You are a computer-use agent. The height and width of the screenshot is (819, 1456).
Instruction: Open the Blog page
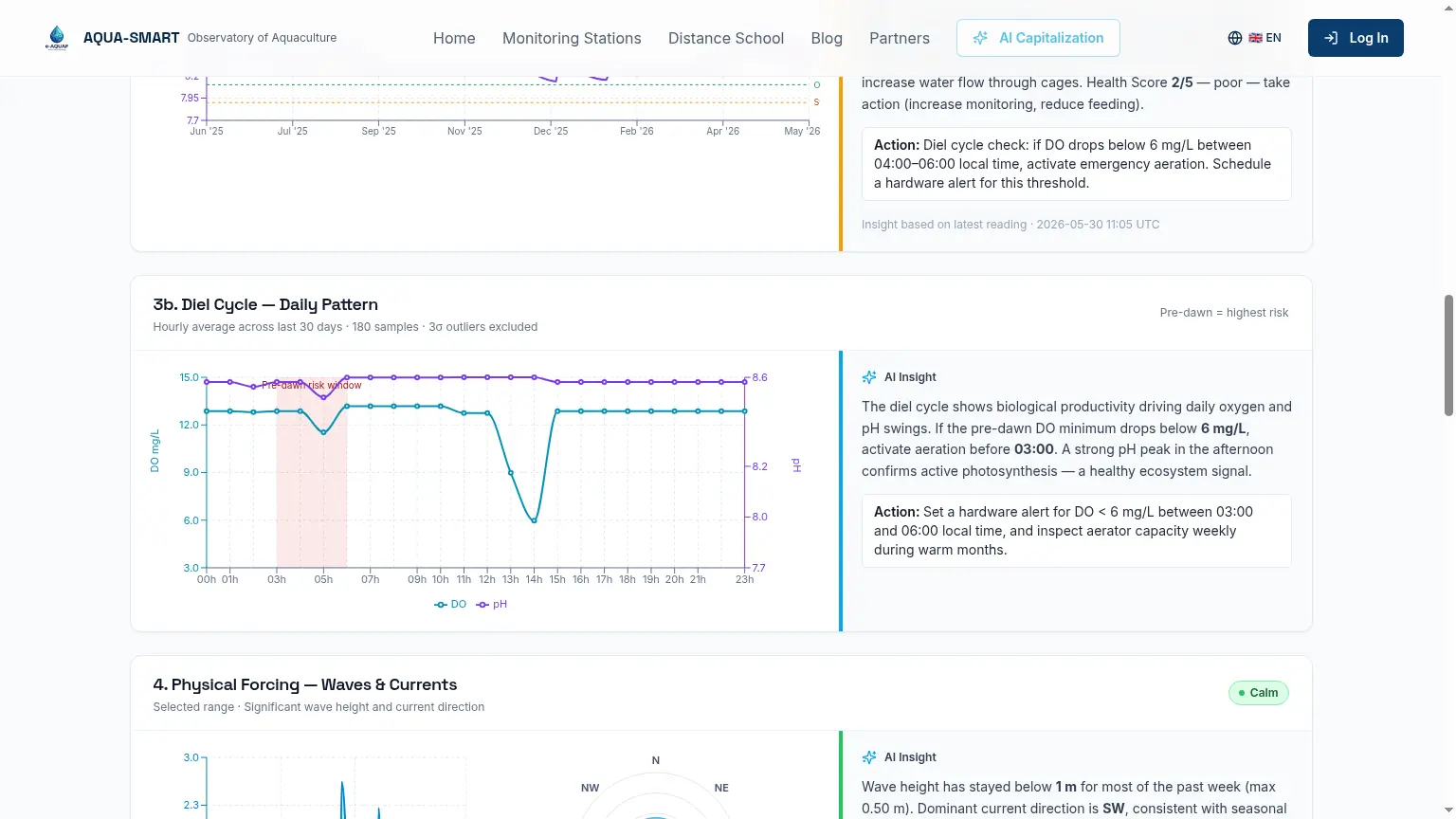(827, 38)
